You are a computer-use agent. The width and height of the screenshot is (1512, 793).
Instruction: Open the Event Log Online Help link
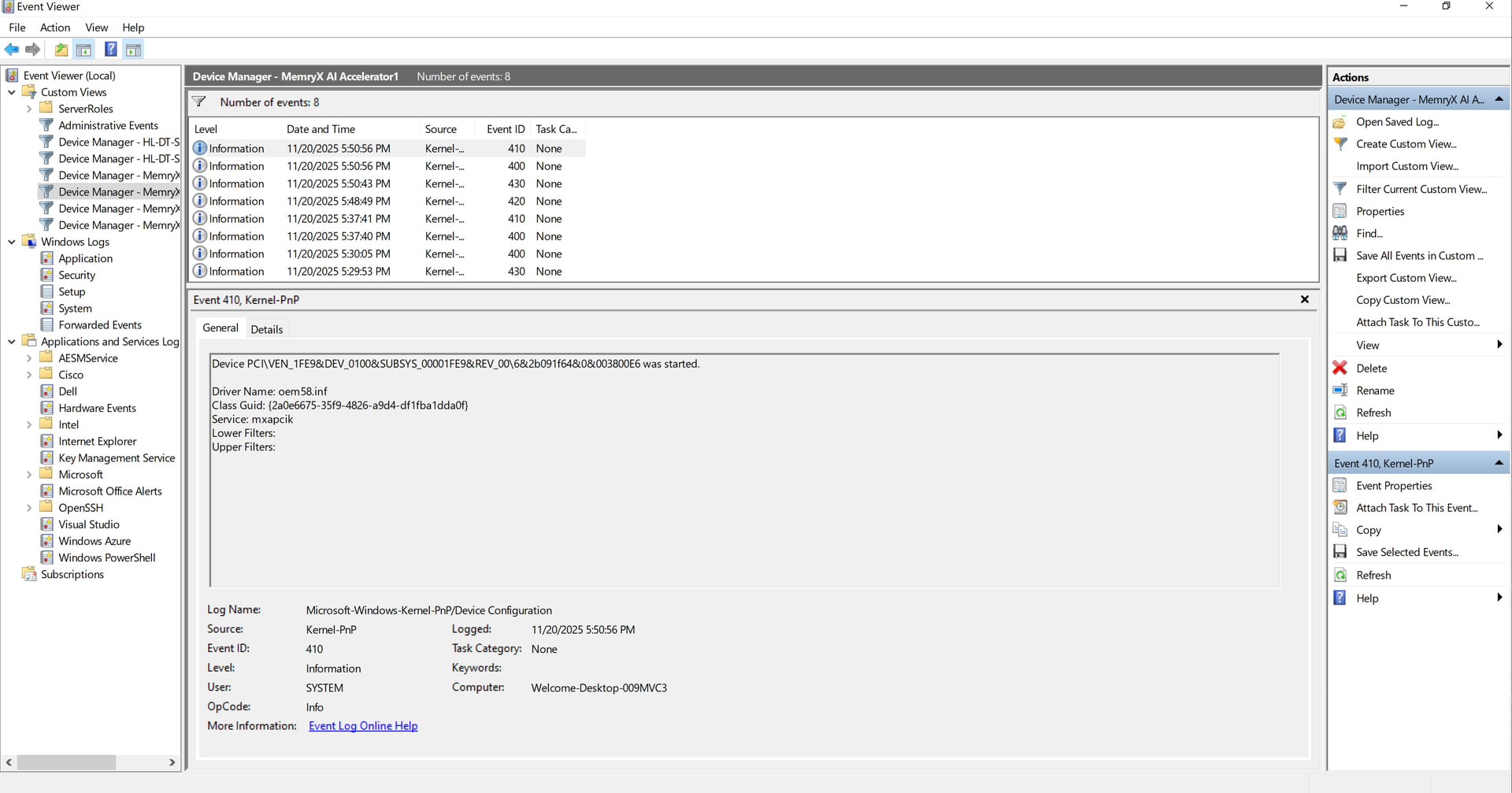[363, 726]
